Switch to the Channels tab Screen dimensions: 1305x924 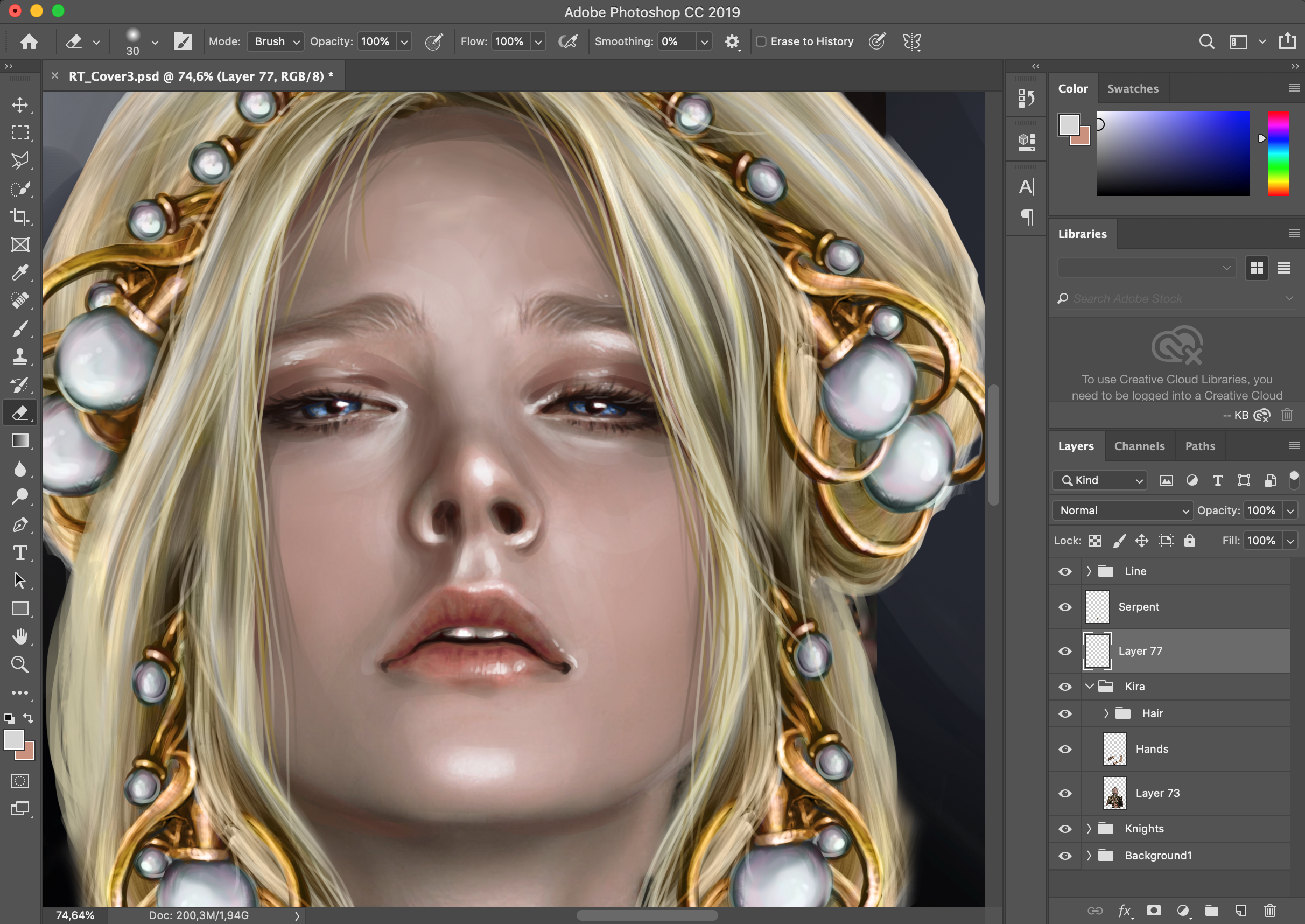click(1139, 446)
